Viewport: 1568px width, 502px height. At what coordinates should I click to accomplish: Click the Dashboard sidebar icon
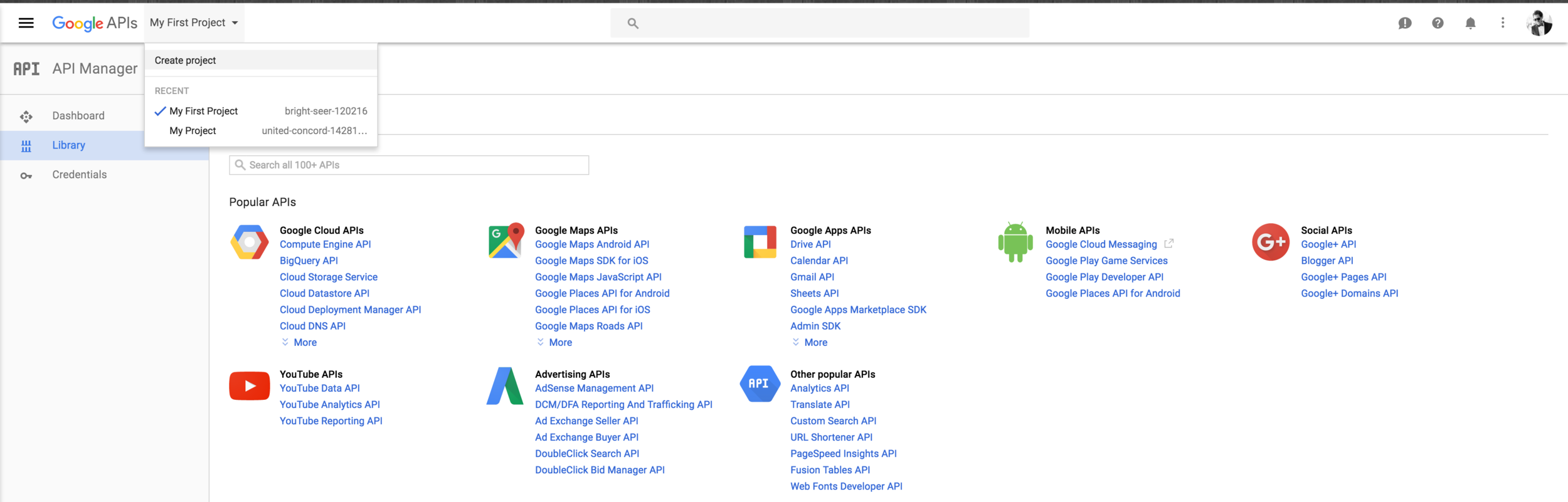tap(26, 117)
